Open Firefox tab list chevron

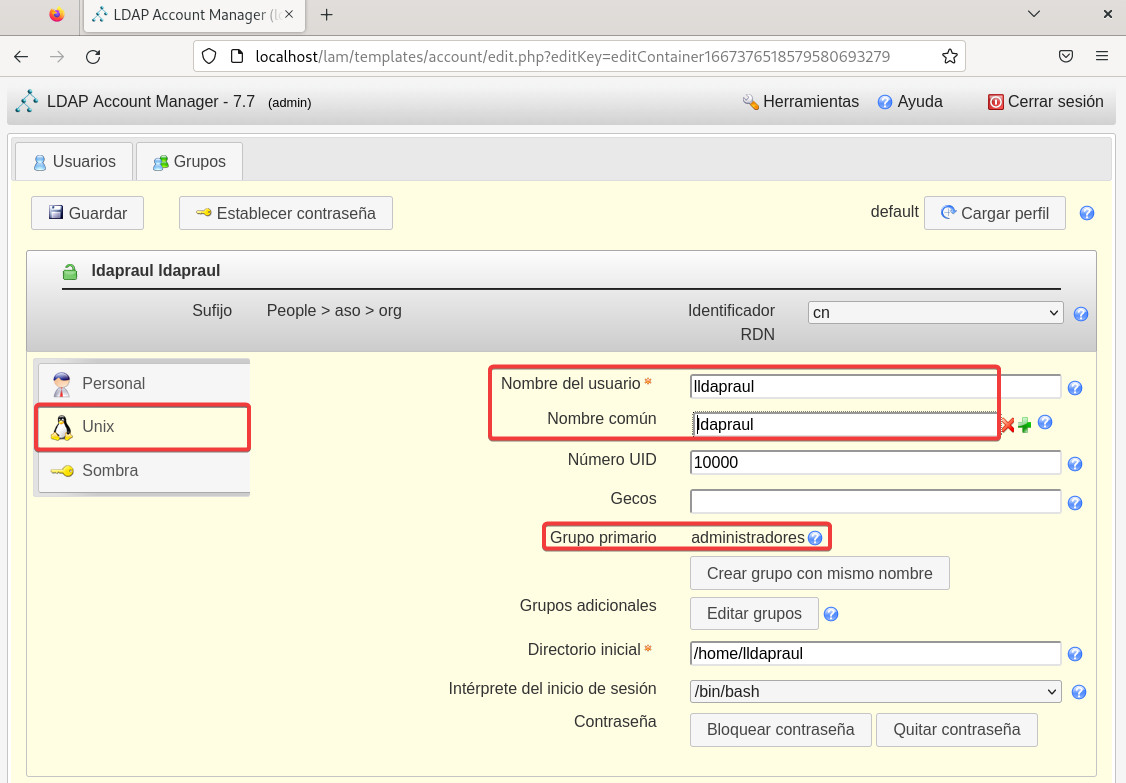1034,14
